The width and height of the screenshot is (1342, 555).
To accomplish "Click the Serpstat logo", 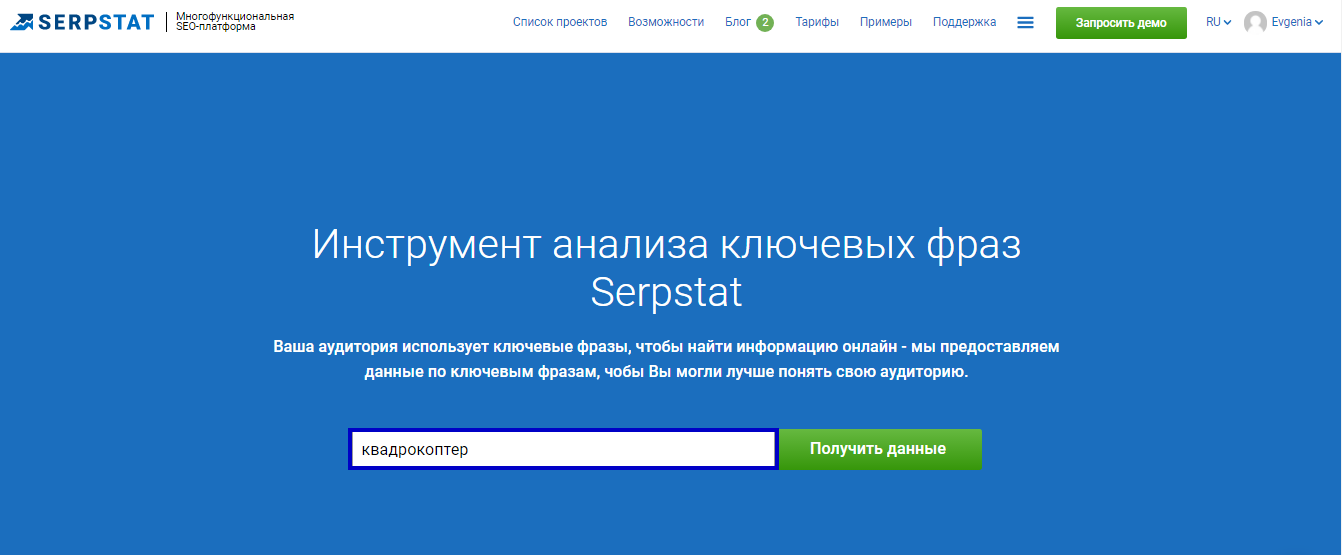I will coord(83,22).
